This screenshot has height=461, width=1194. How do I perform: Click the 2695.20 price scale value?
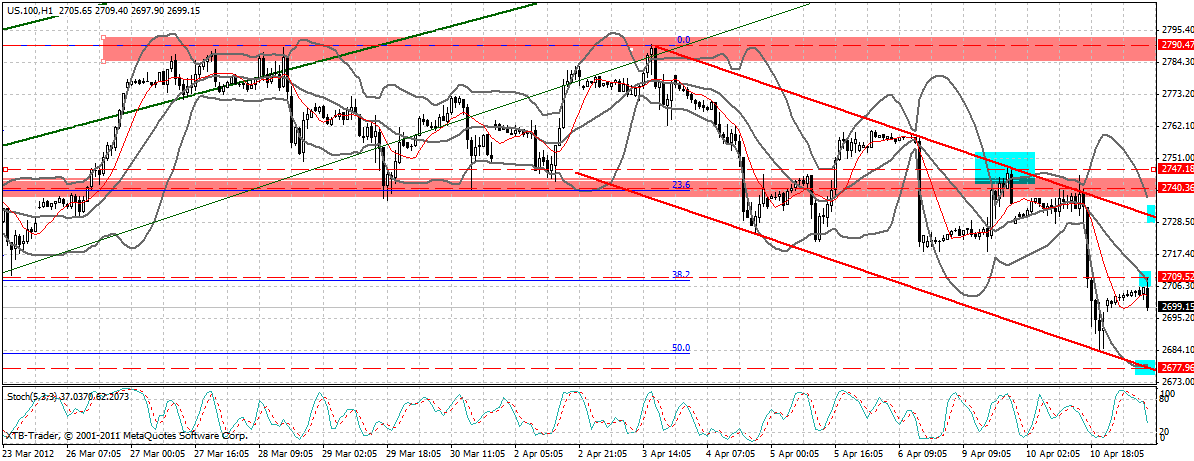click(x=1177, y=317)
